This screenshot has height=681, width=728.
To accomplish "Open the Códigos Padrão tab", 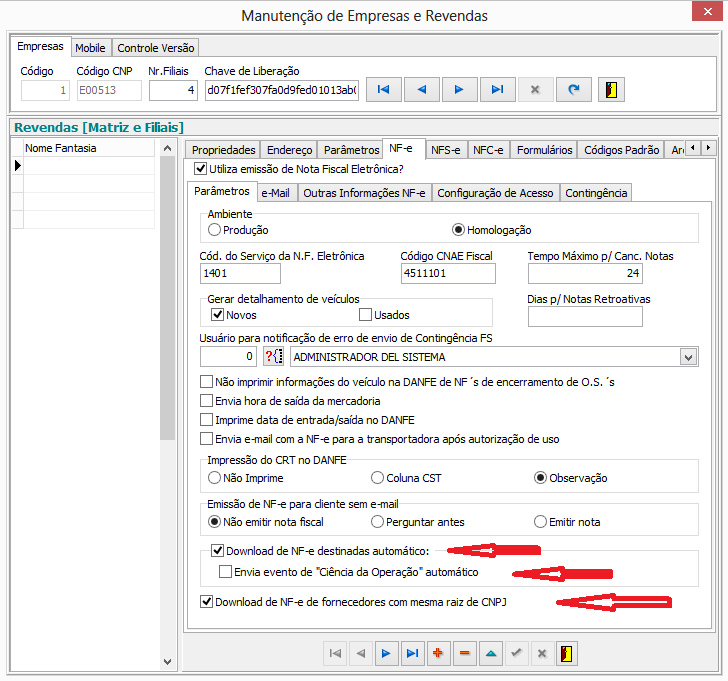I will (x=622, y=150).
